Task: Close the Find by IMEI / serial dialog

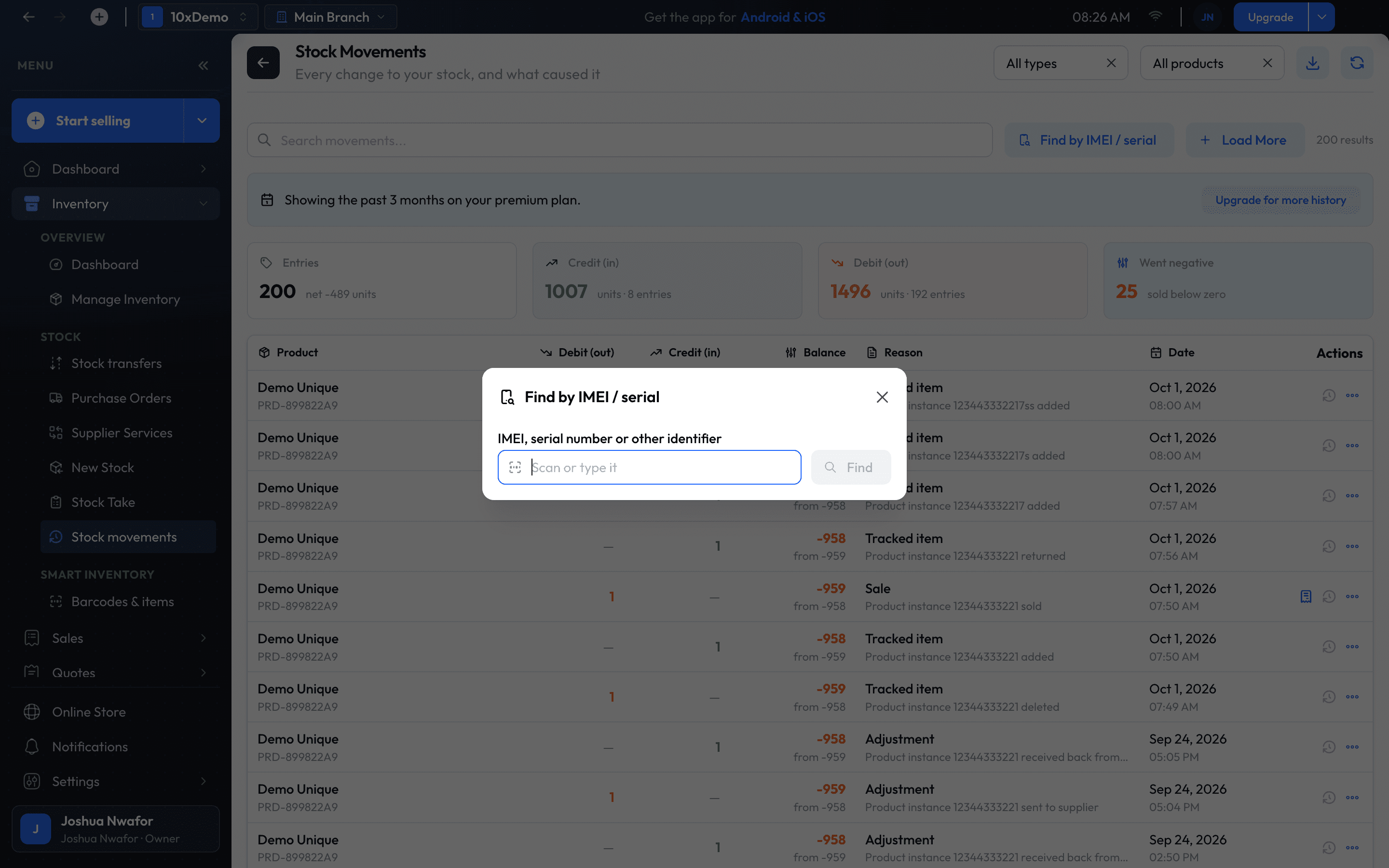Action: pyautogui.click(x=882, y=397)
